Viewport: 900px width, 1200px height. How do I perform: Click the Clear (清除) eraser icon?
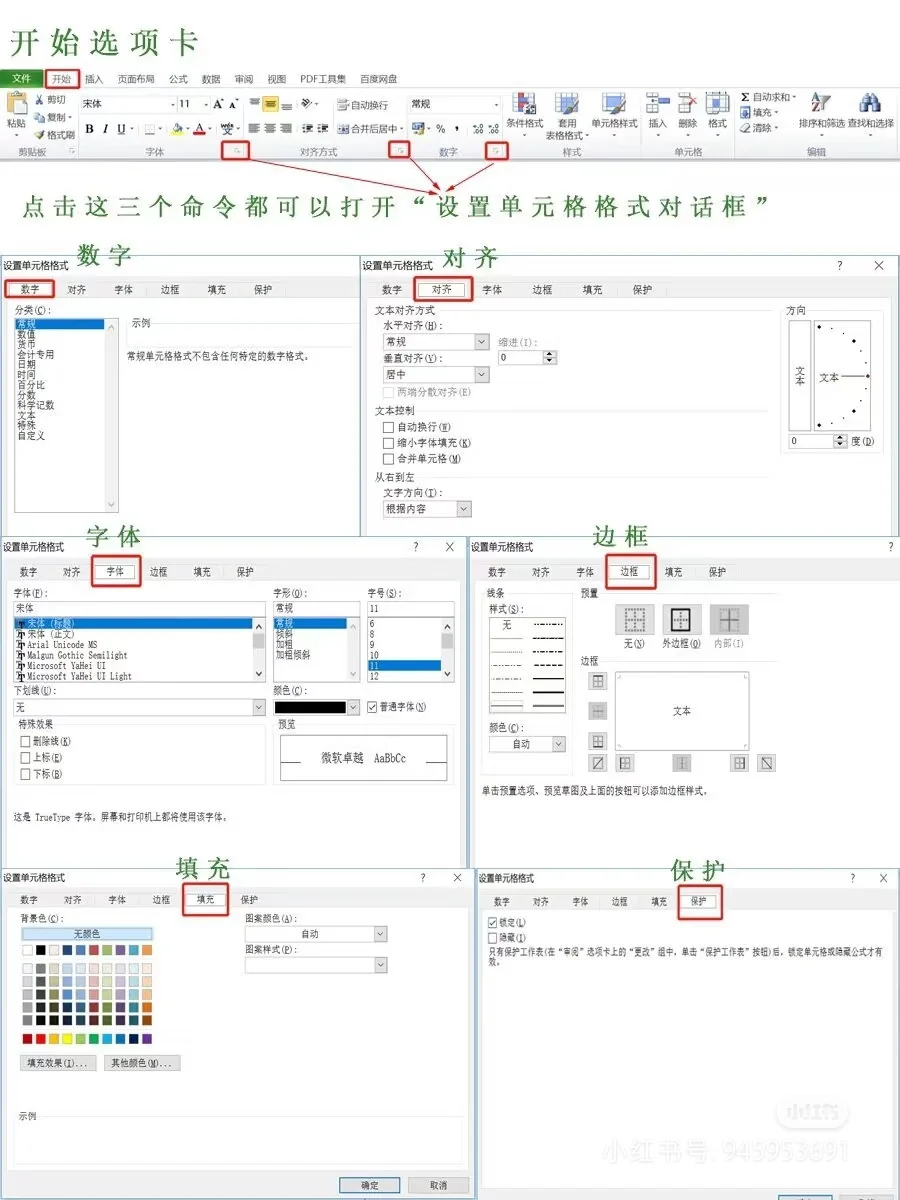(x=745, y=128)
